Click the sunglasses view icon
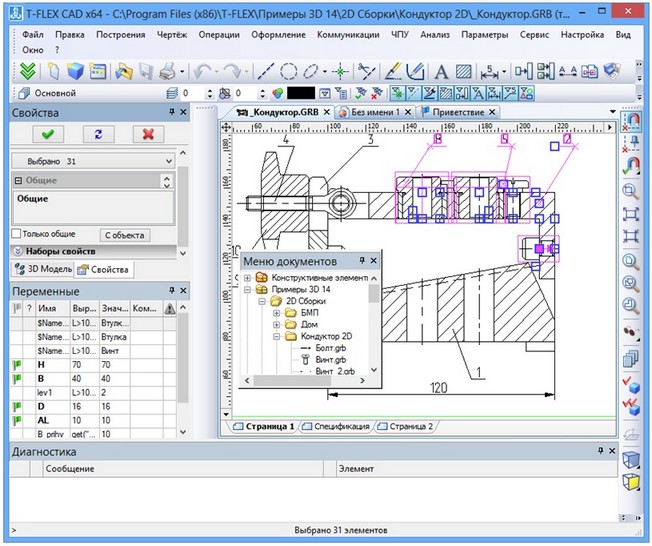This screenshot has height=546, width=652. [631, 331]
